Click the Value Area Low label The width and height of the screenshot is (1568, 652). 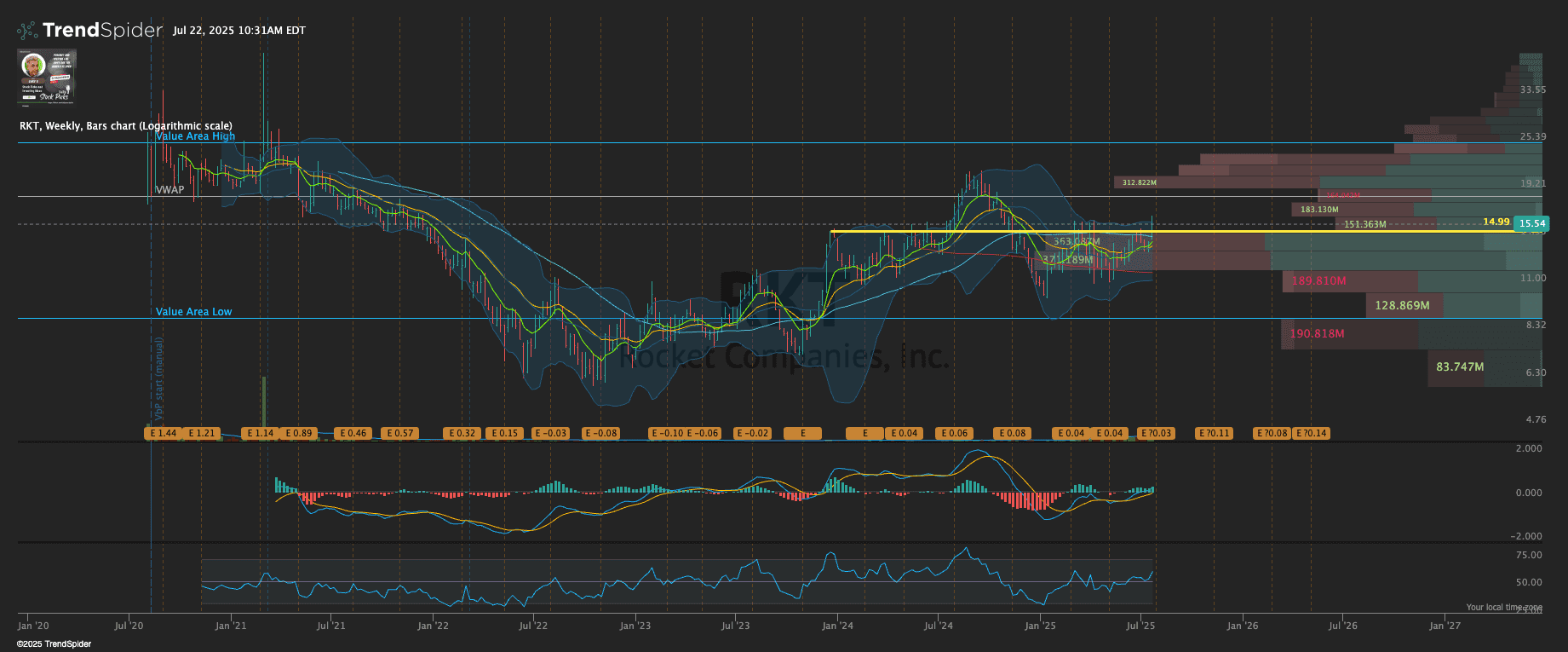pos(193,312)
